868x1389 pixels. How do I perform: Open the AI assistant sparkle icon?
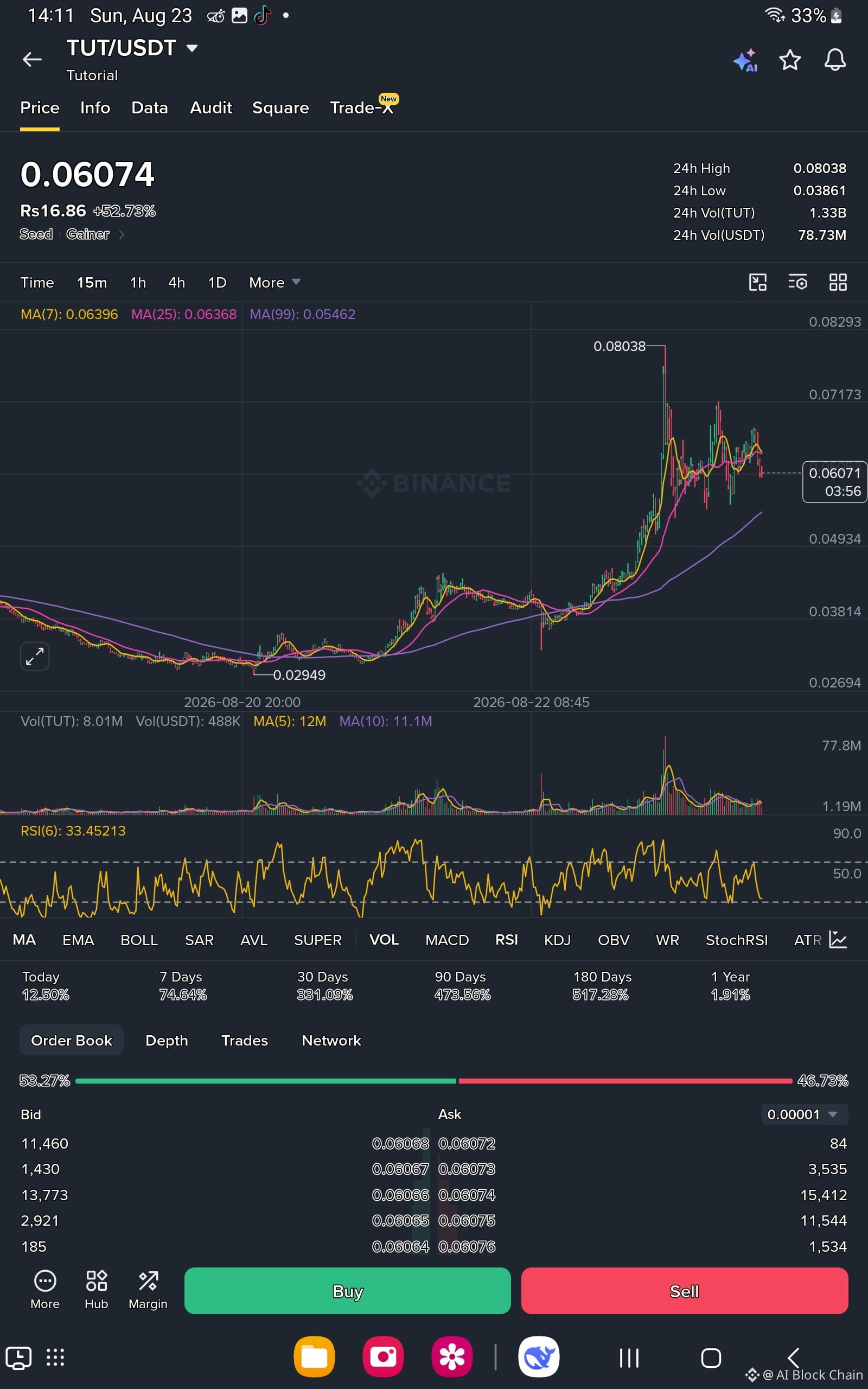(x=745, y=60)
